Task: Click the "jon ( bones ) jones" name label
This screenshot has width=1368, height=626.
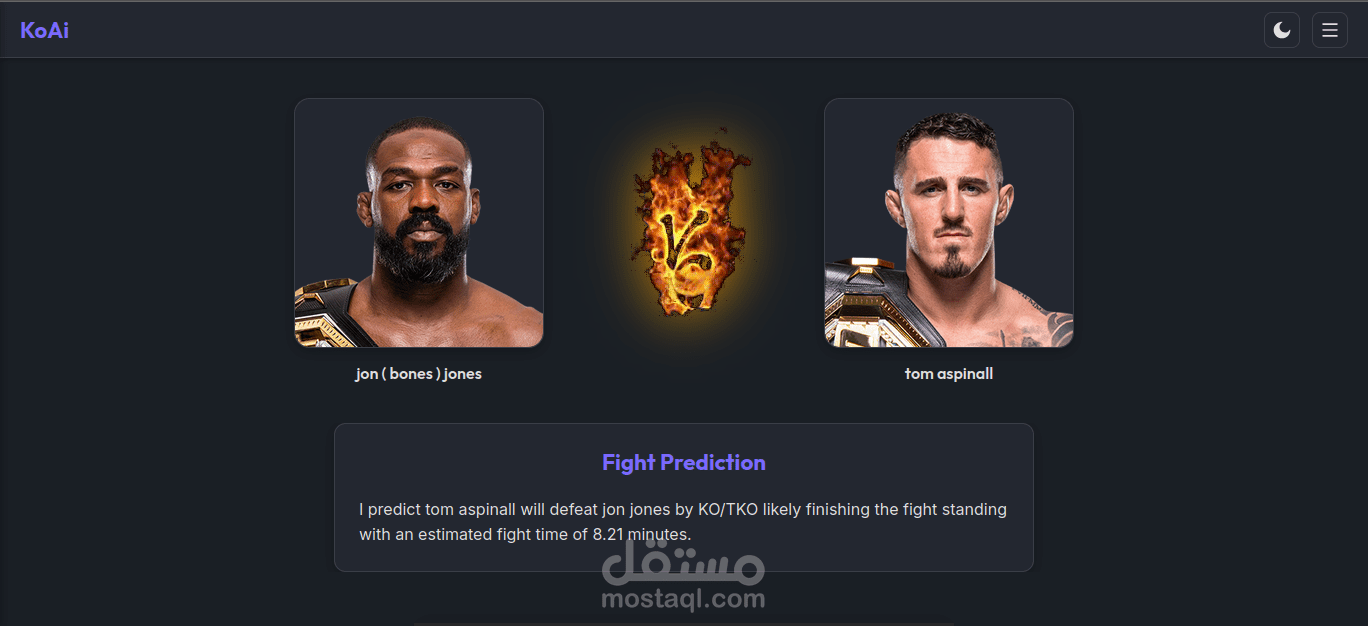Action: (x=419, y=374)
